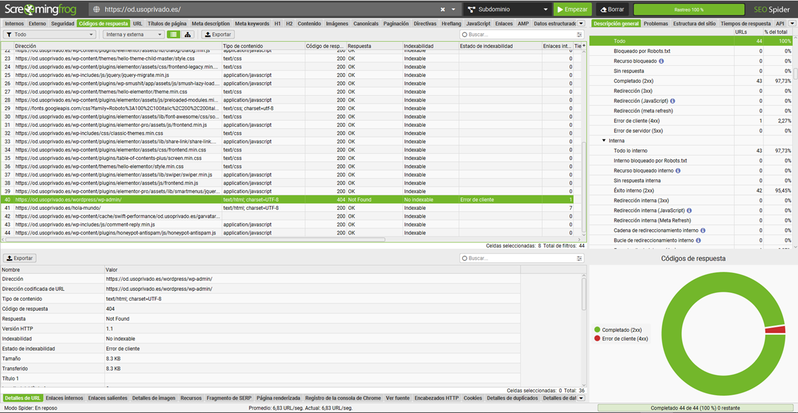This screenshot has width=798, height=413.
Task: Open Tiempos de respuesta tab
Action: coord(746,23)
